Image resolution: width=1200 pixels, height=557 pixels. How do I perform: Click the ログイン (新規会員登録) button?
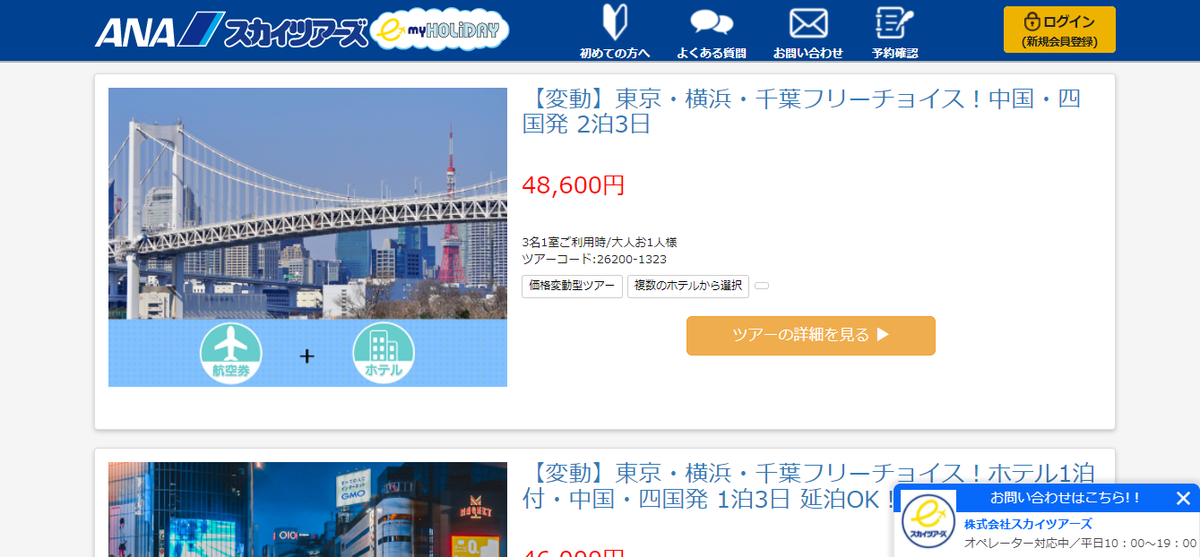[x=1059, y=29]
